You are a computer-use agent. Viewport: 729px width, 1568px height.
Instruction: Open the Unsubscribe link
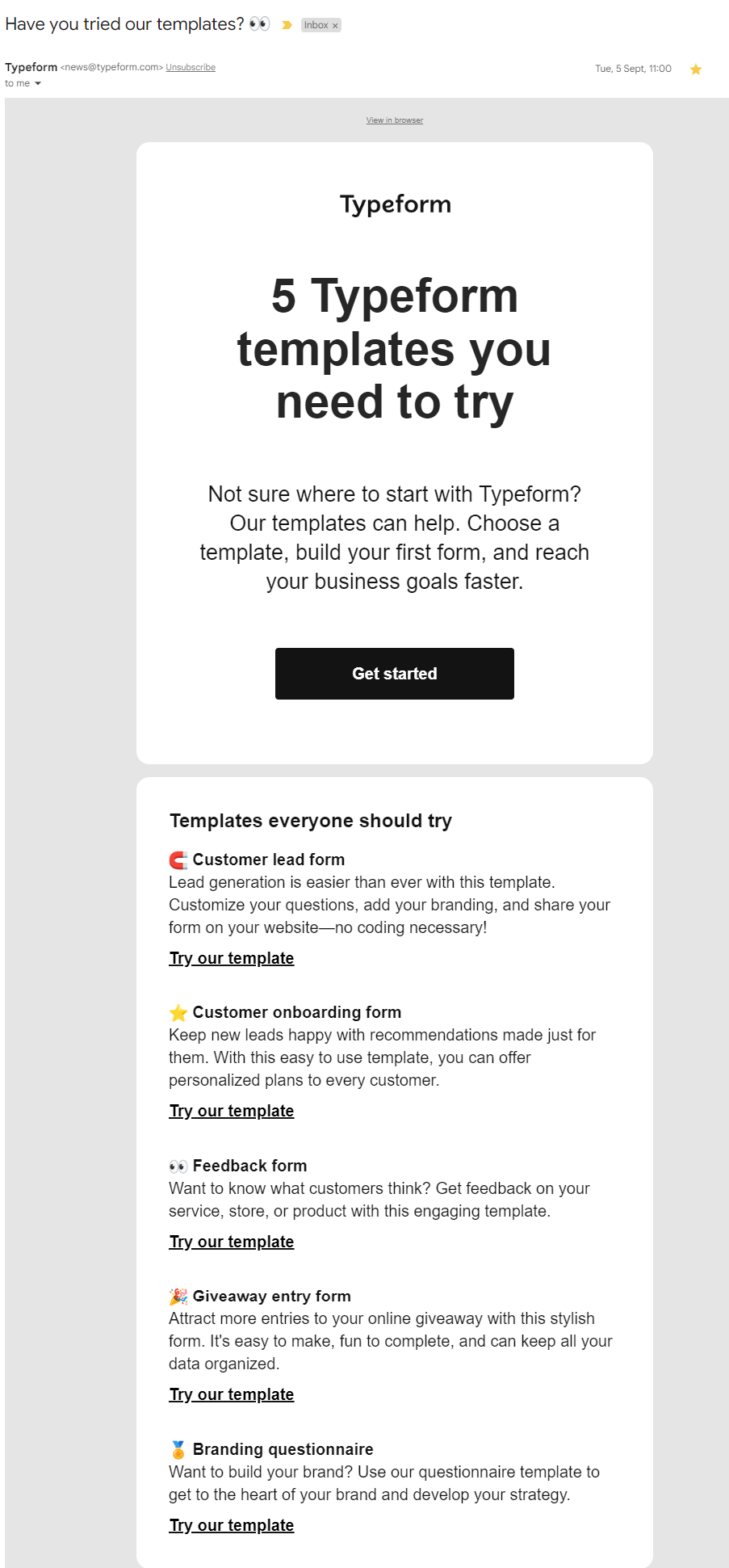click(x=191, y=67)
